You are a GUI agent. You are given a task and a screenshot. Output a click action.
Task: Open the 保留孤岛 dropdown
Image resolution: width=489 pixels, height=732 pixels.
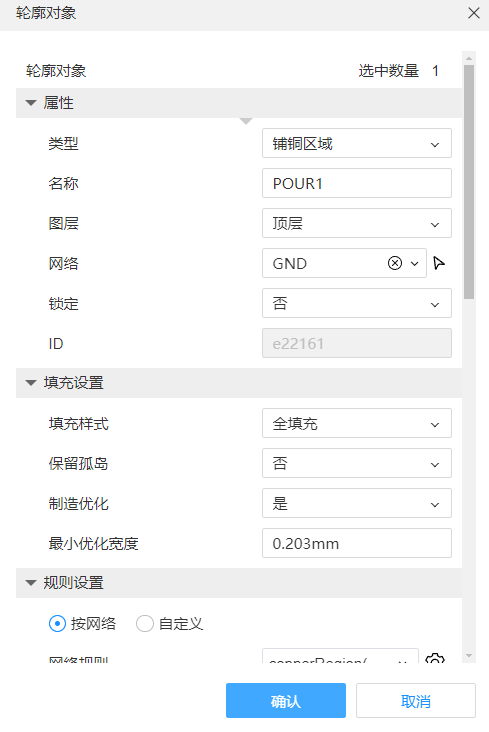click(x=357, y=464)
